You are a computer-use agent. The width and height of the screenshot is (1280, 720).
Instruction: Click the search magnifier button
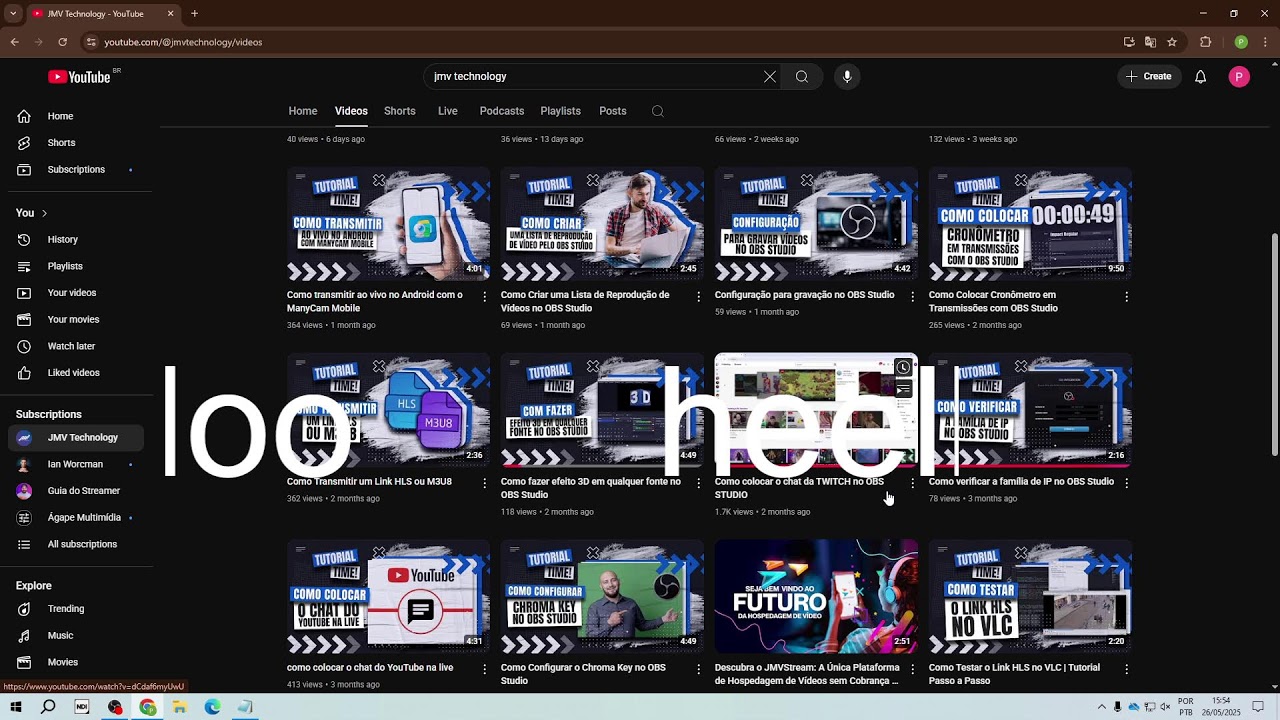(x=802, y=77)
